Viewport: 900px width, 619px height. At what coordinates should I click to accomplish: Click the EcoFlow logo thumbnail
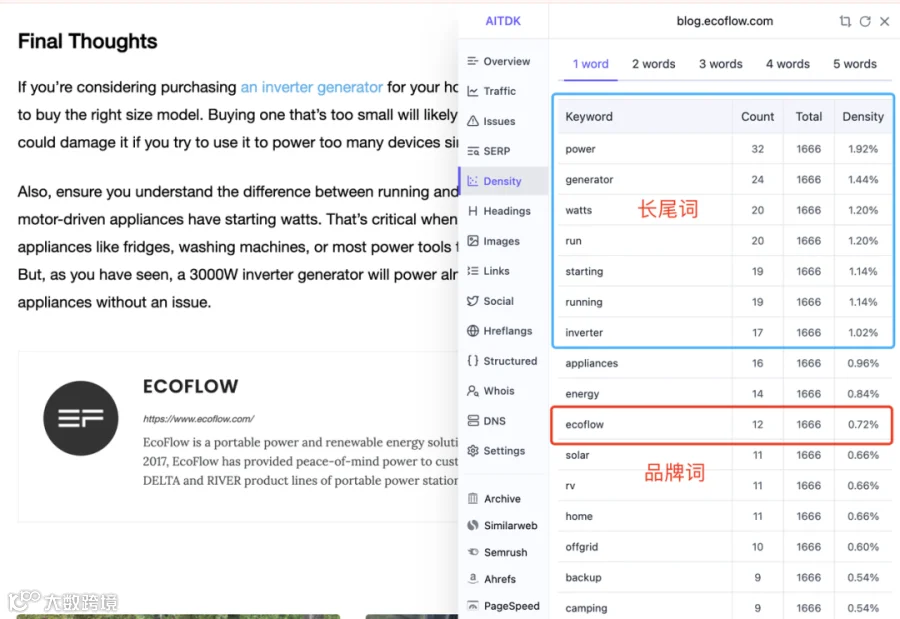81,418
